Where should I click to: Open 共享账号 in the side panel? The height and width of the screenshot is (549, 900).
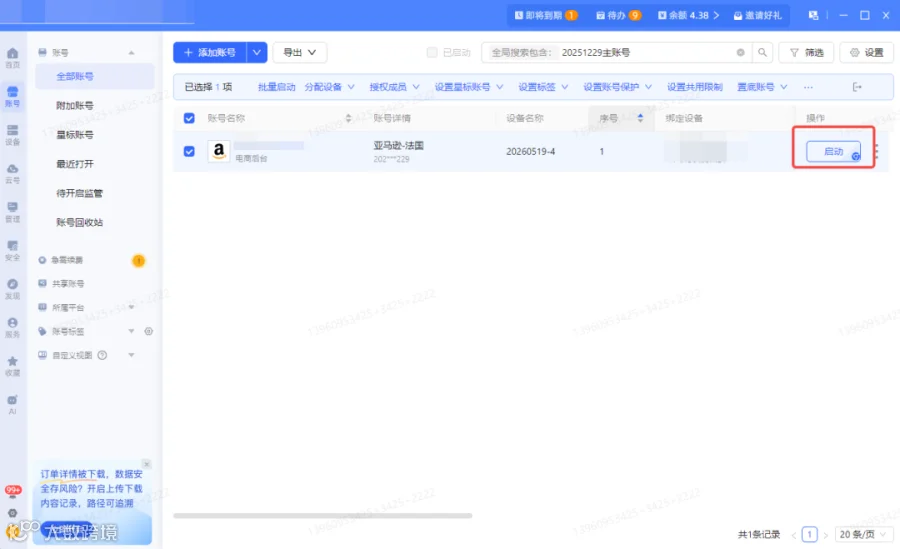coord(68,284)
